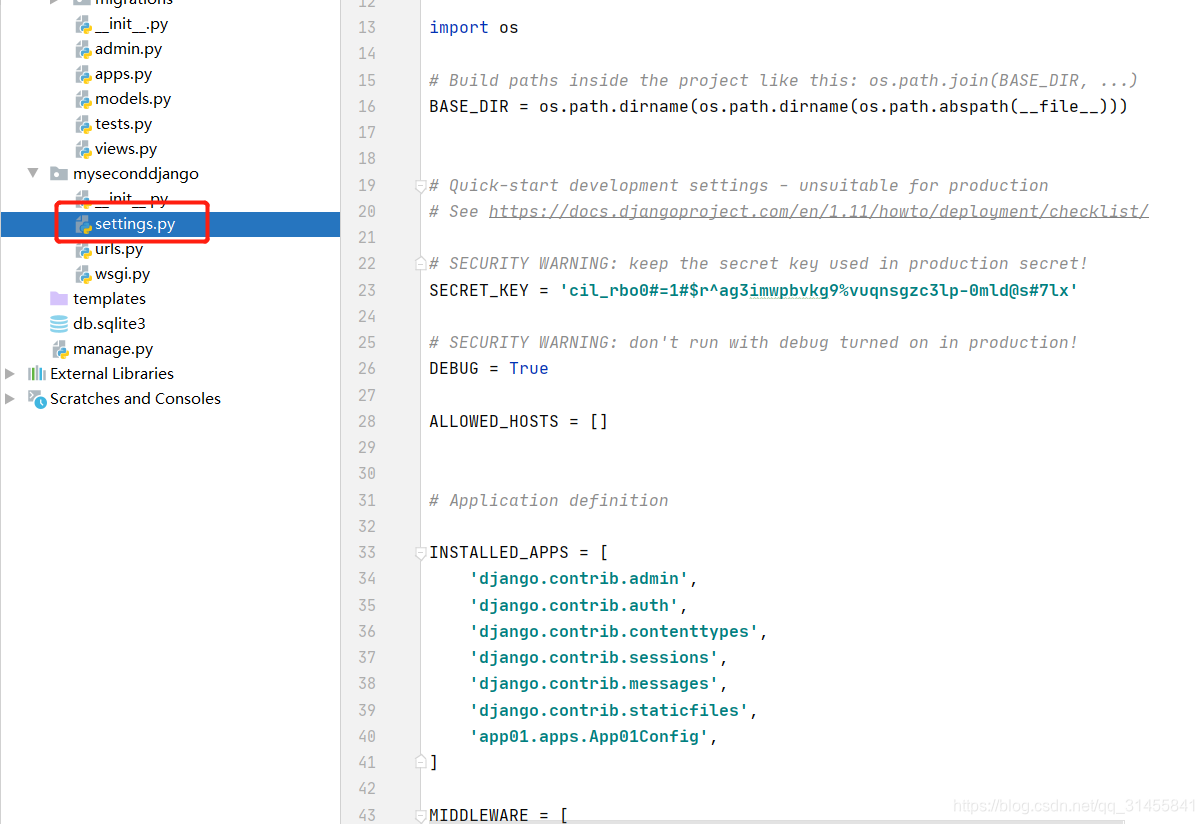This screenshot has width=1204, height=824.
Task: Click the views.py Python file icon
Action: point(84,149)
